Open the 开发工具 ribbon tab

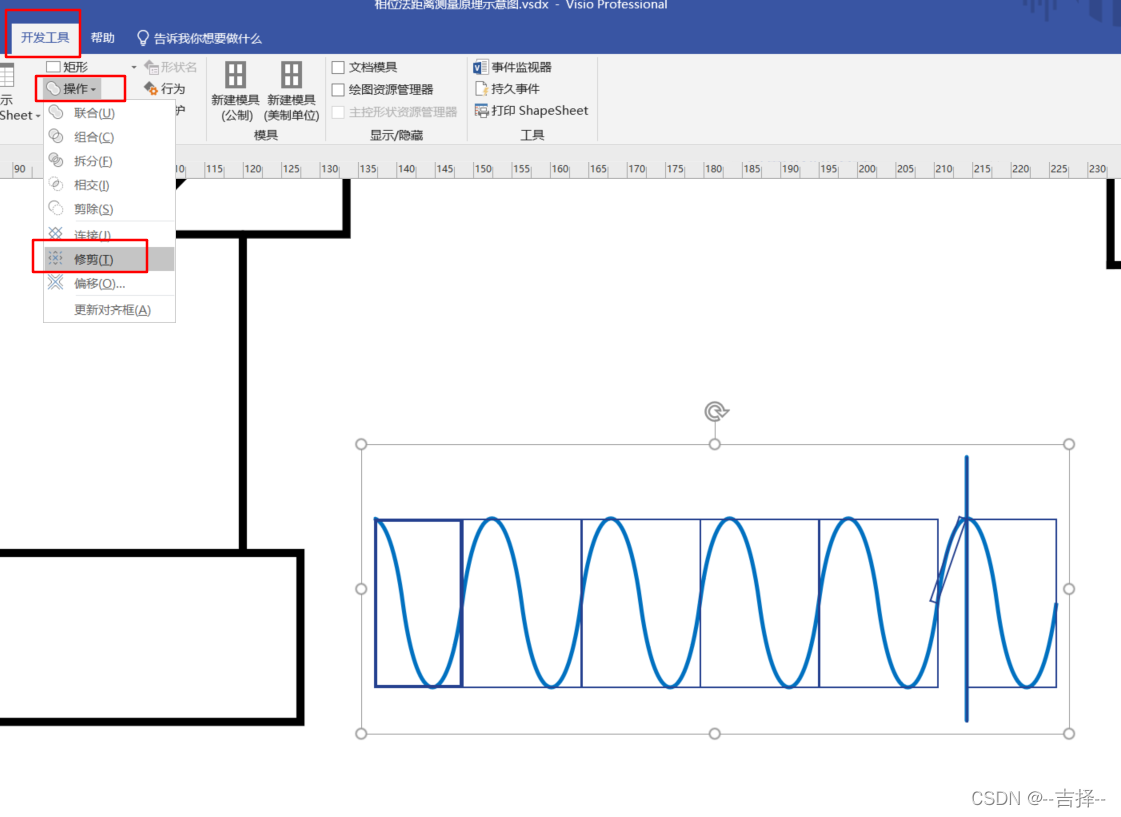pyautogui.click(x=44, y=37)
